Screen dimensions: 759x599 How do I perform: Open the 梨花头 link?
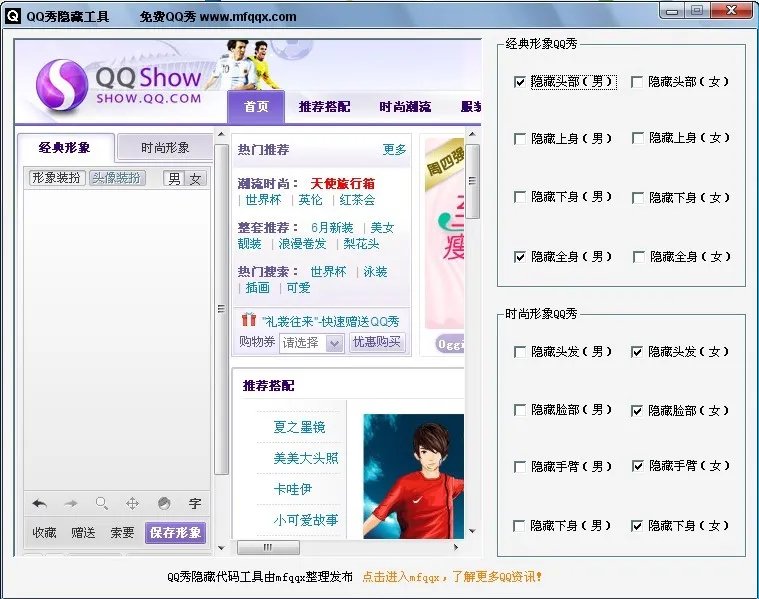pyautogui.click(x=361, y=244)
